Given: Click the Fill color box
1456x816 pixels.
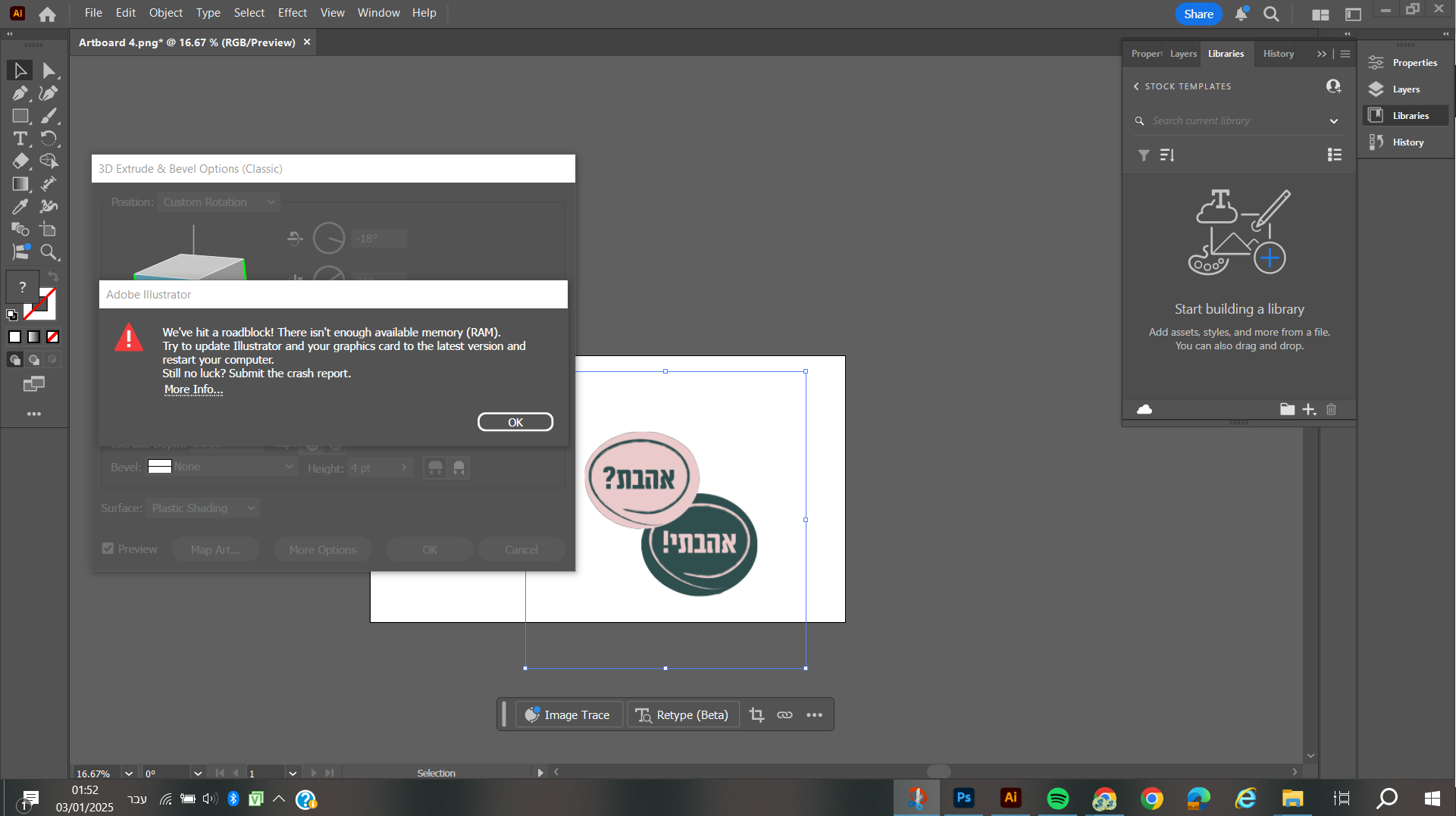Looking at the screenshot, I should tap(23, 286).
